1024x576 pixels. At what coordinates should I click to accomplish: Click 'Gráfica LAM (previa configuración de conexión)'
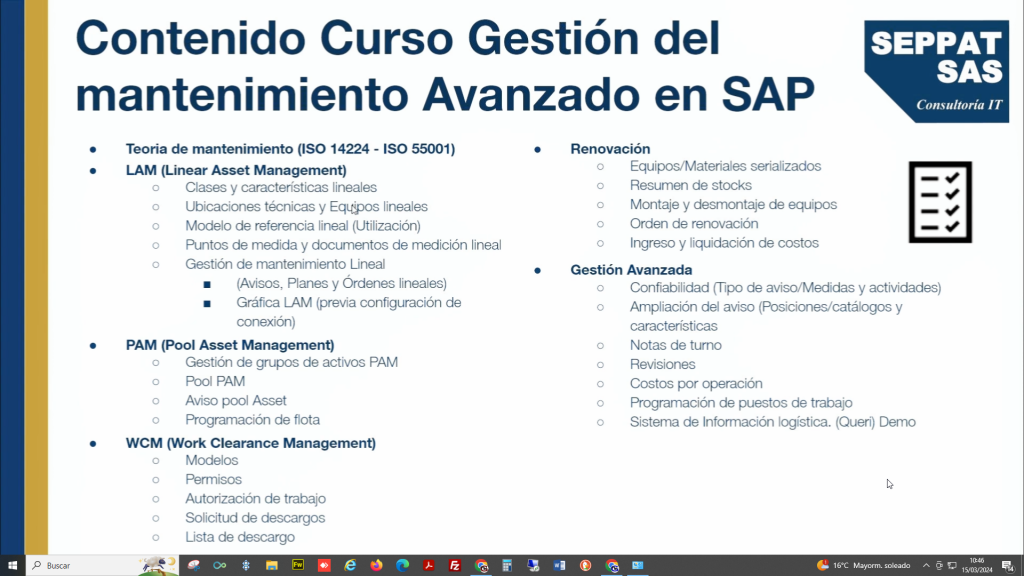[349, 312]
